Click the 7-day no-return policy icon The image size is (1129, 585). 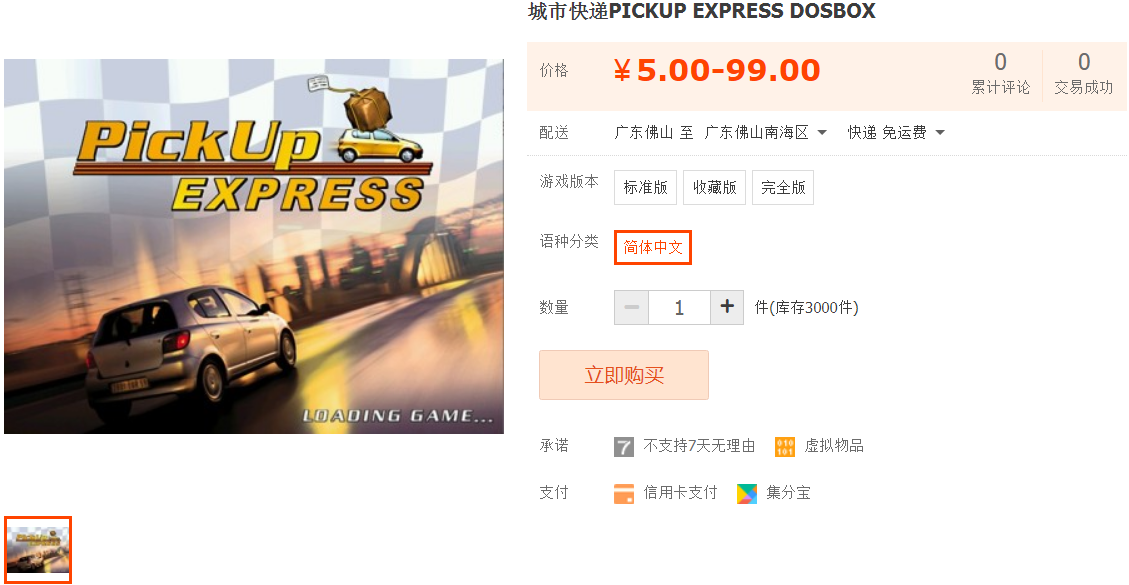tap(624, 447)
